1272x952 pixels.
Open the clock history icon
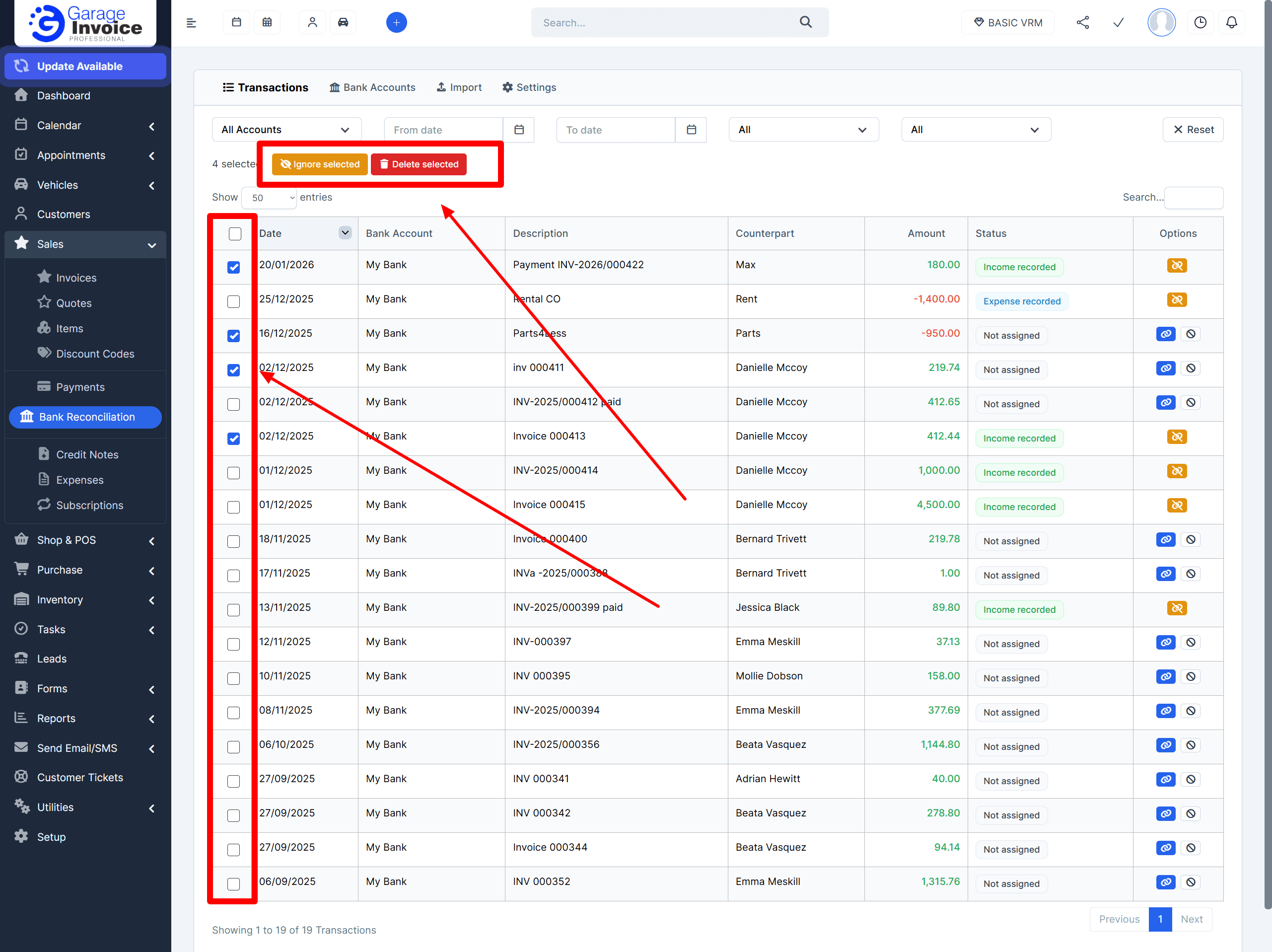pos(1200,22)
